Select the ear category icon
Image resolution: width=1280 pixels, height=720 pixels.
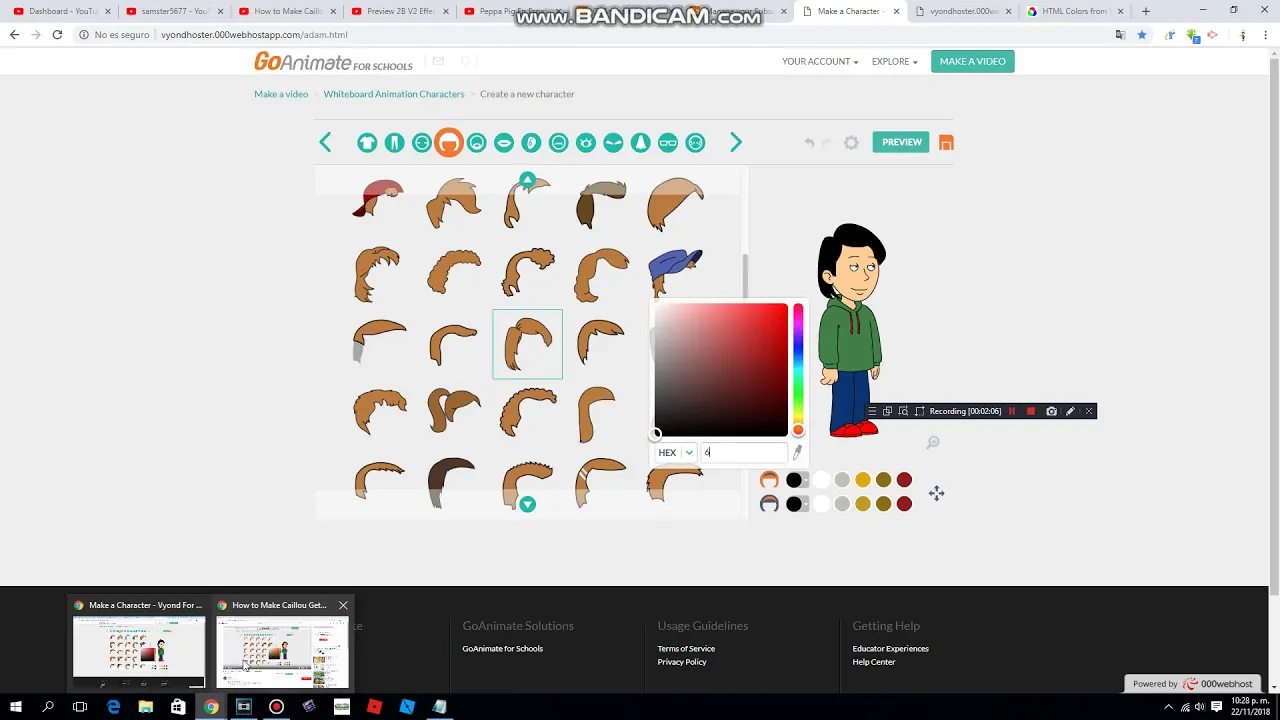(x=531, y=143)
